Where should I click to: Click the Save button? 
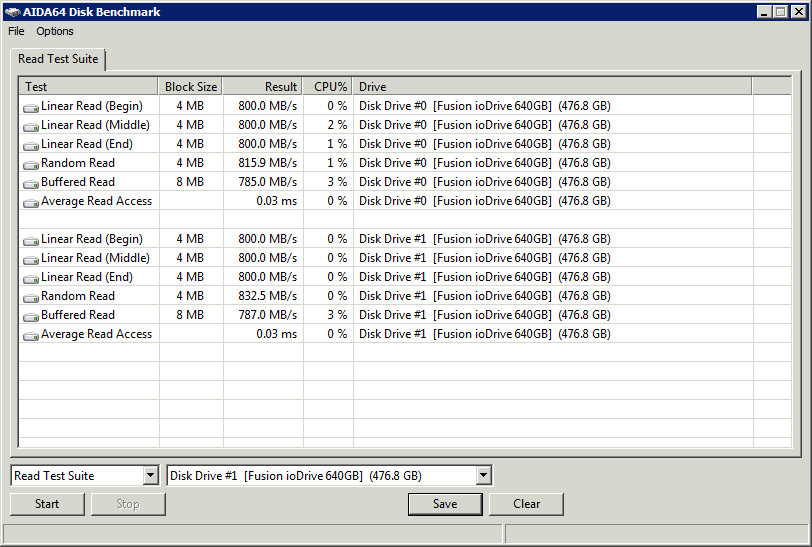[445, 503]
